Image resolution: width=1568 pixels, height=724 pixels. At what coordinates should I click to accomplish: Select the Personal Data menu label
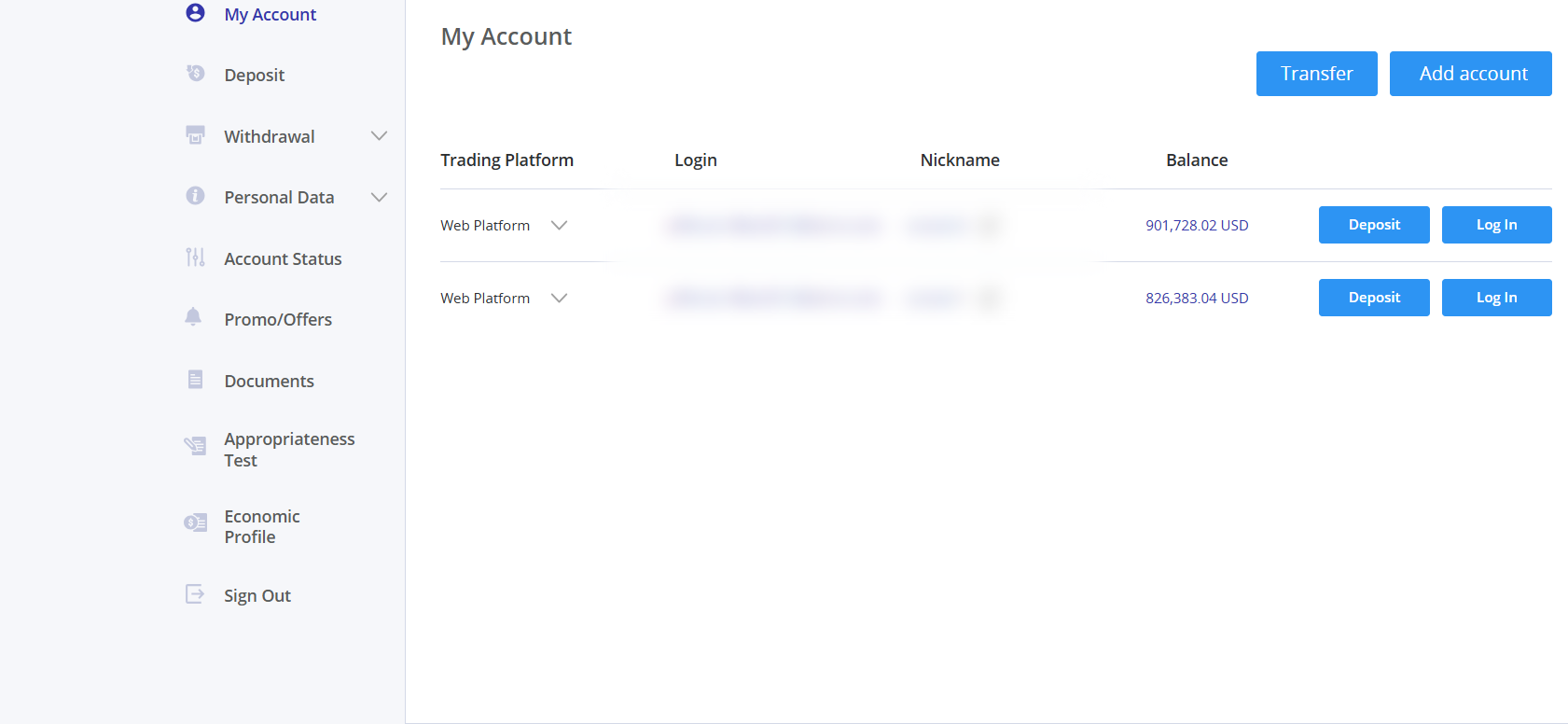coord(279,197)
